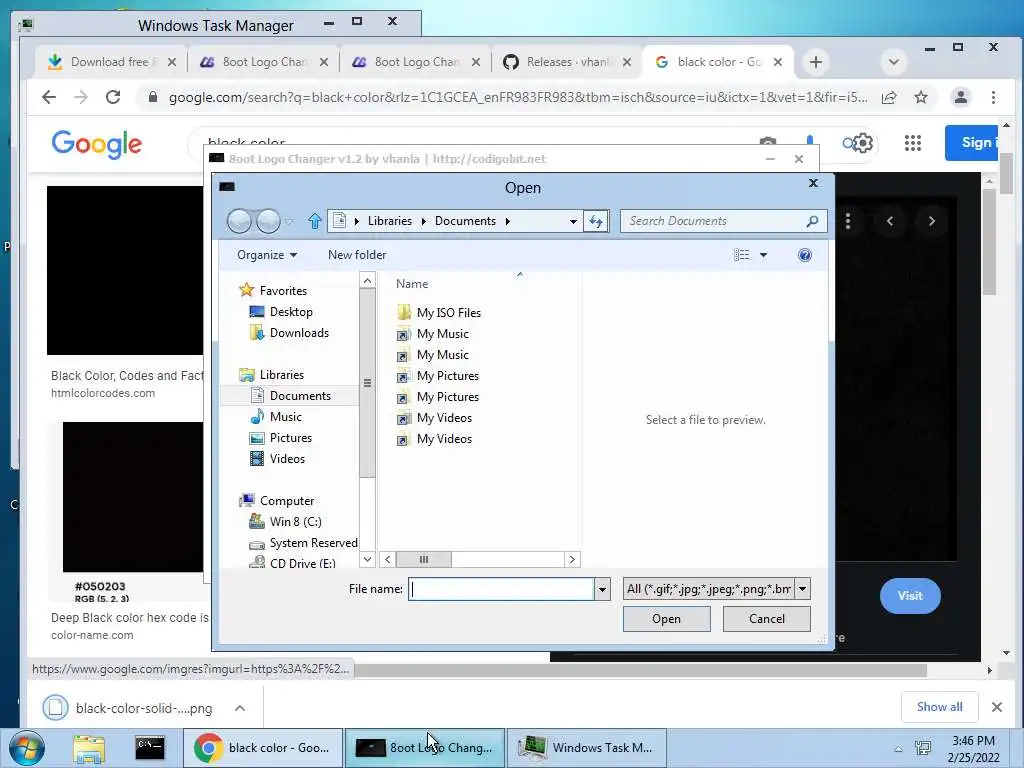Open the downloaded file options chevron
1024x768 pixels.
click(240, 708)
